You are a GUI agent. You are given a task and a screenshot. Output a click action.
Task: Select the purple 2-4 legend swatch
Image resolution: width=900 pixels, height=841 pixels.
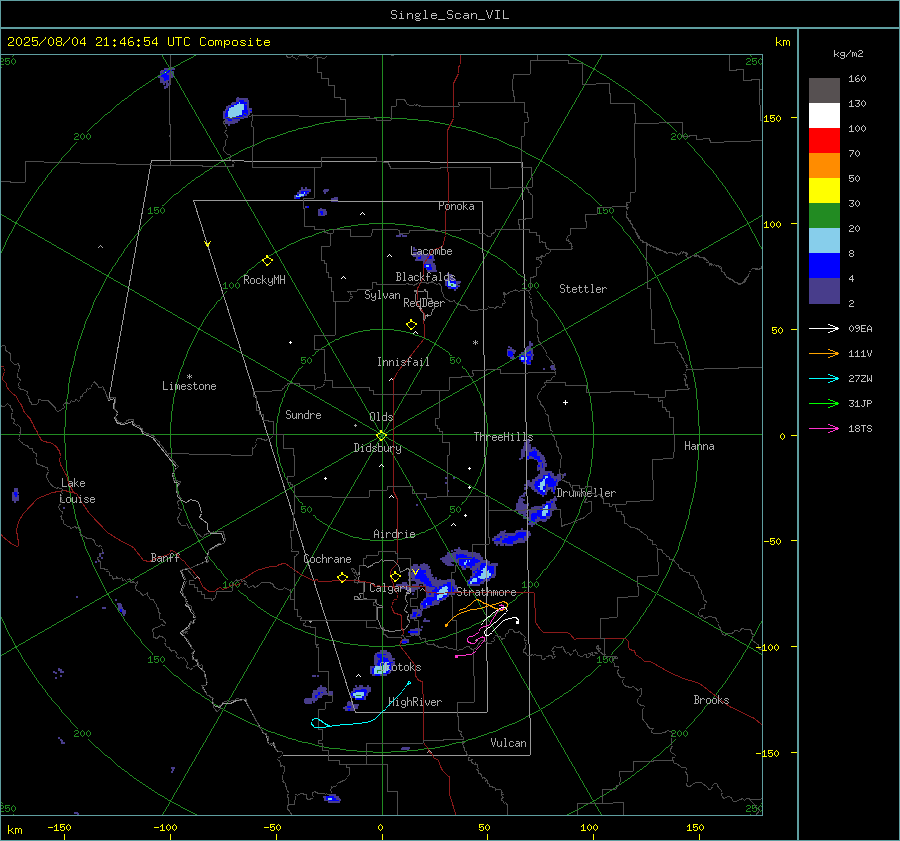pyautogui.click(x=824, y=290)
